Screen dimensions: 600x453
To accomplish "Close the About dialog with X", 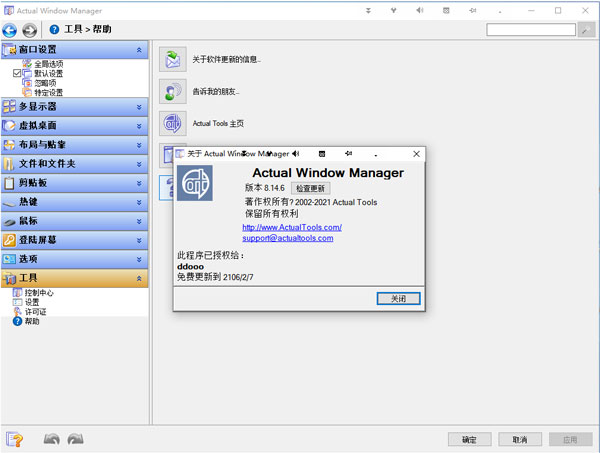I will point(416,154).
